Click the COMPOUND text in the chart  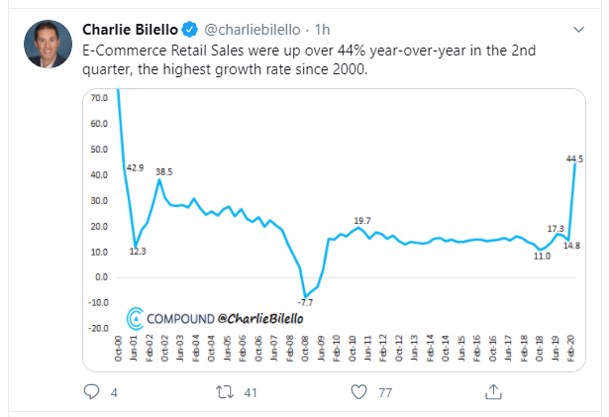click(178, 319)
